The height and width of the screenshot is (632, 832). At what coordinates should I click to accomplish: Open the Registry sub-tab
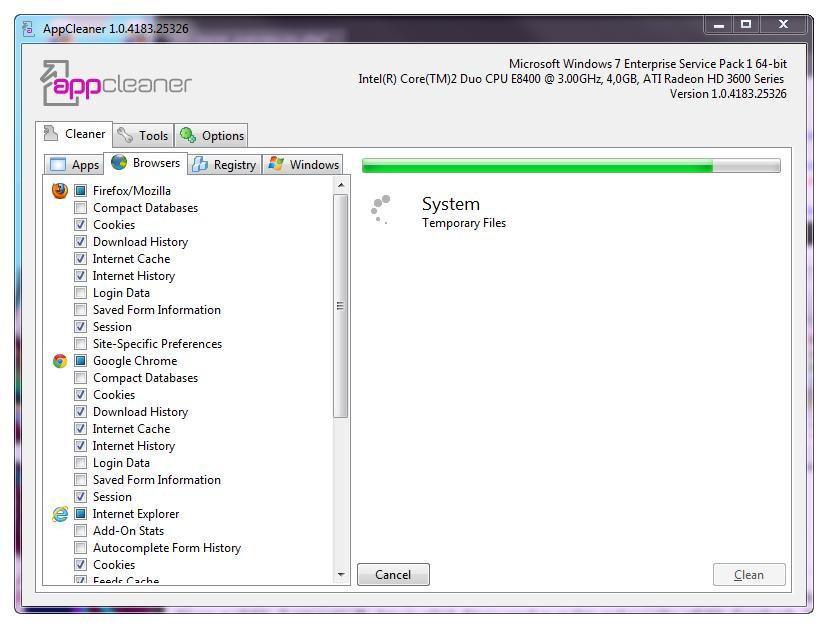(224, 165)
